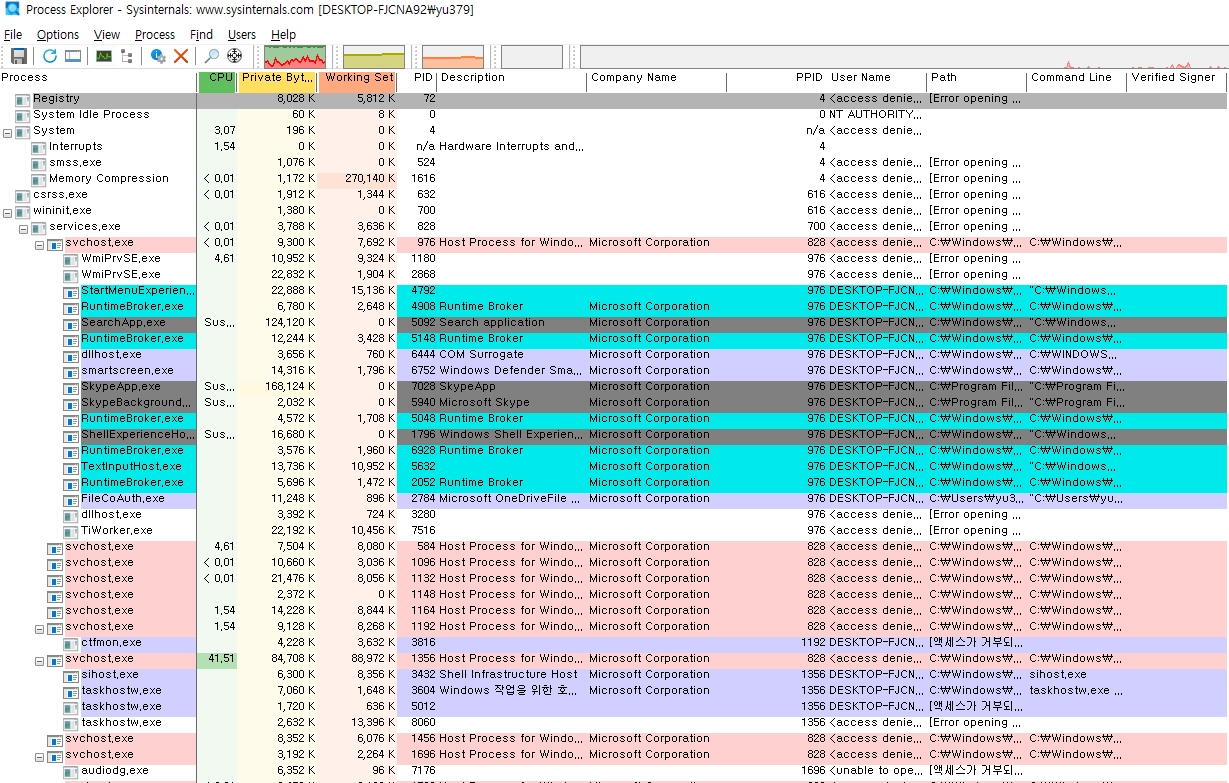The height and width of the screenshot is (783, 1229).
Task: Toggle the lower pane toolbar icon
Action: coord(72,56)
